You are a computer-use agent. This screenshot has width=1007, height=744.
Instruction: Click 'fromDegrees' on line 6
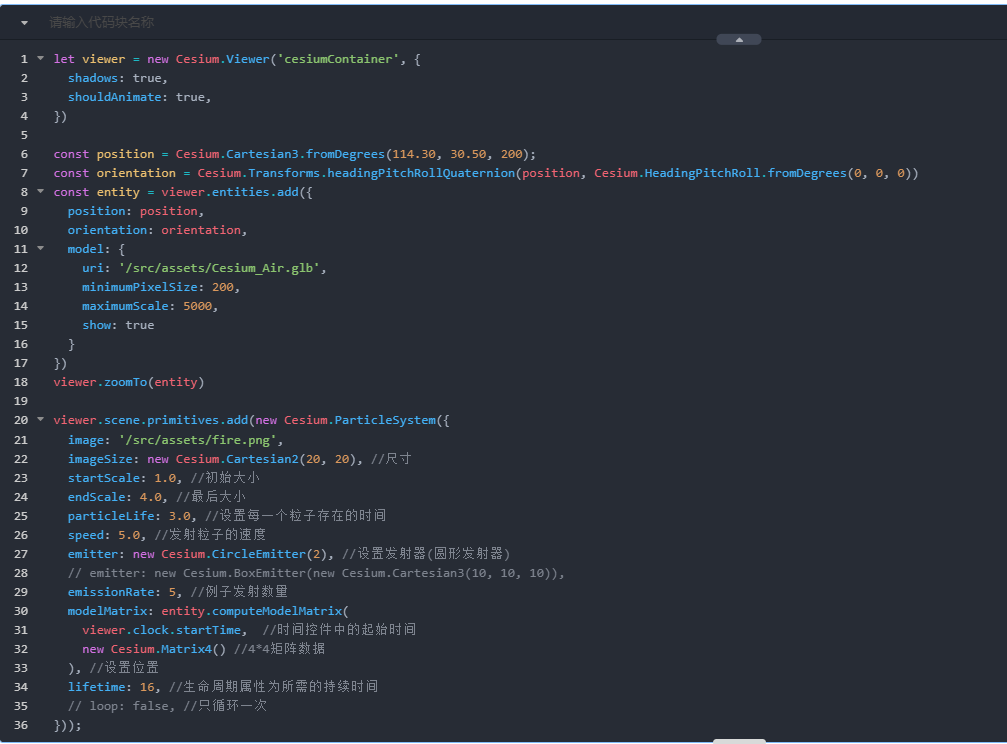point(345,154)
